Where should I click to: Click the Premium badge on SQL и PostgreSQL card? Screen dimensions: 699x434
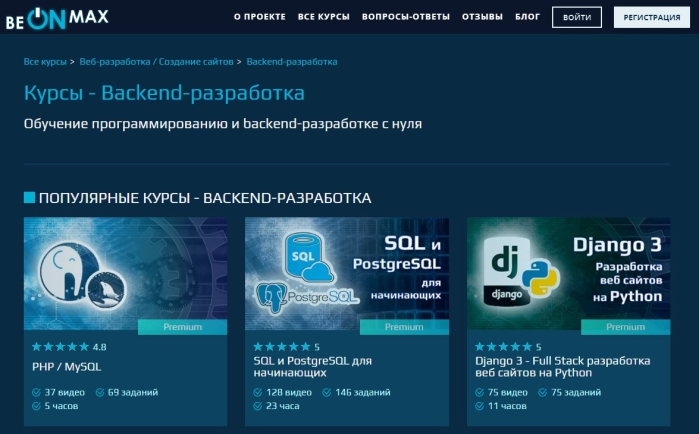(404, 327)
